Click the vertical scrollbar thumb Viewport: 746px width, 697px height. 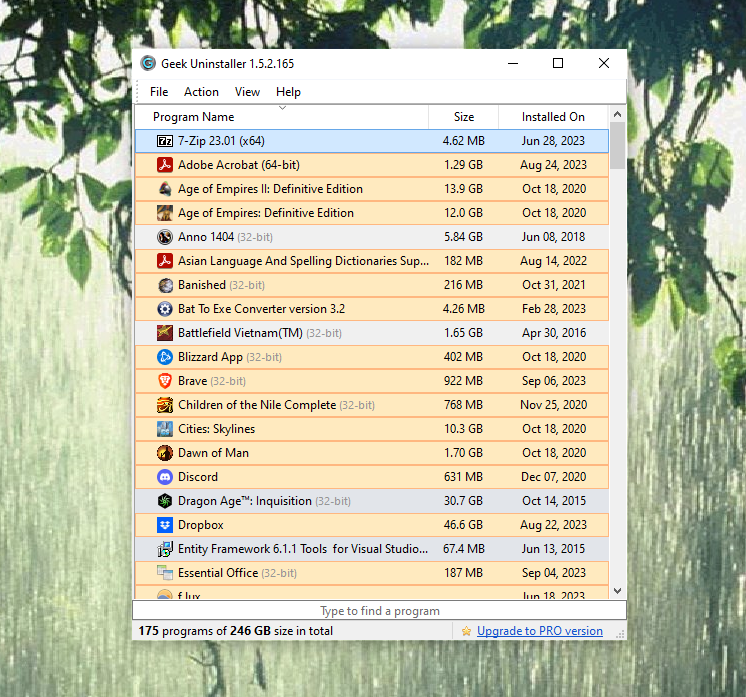(618, 146)
